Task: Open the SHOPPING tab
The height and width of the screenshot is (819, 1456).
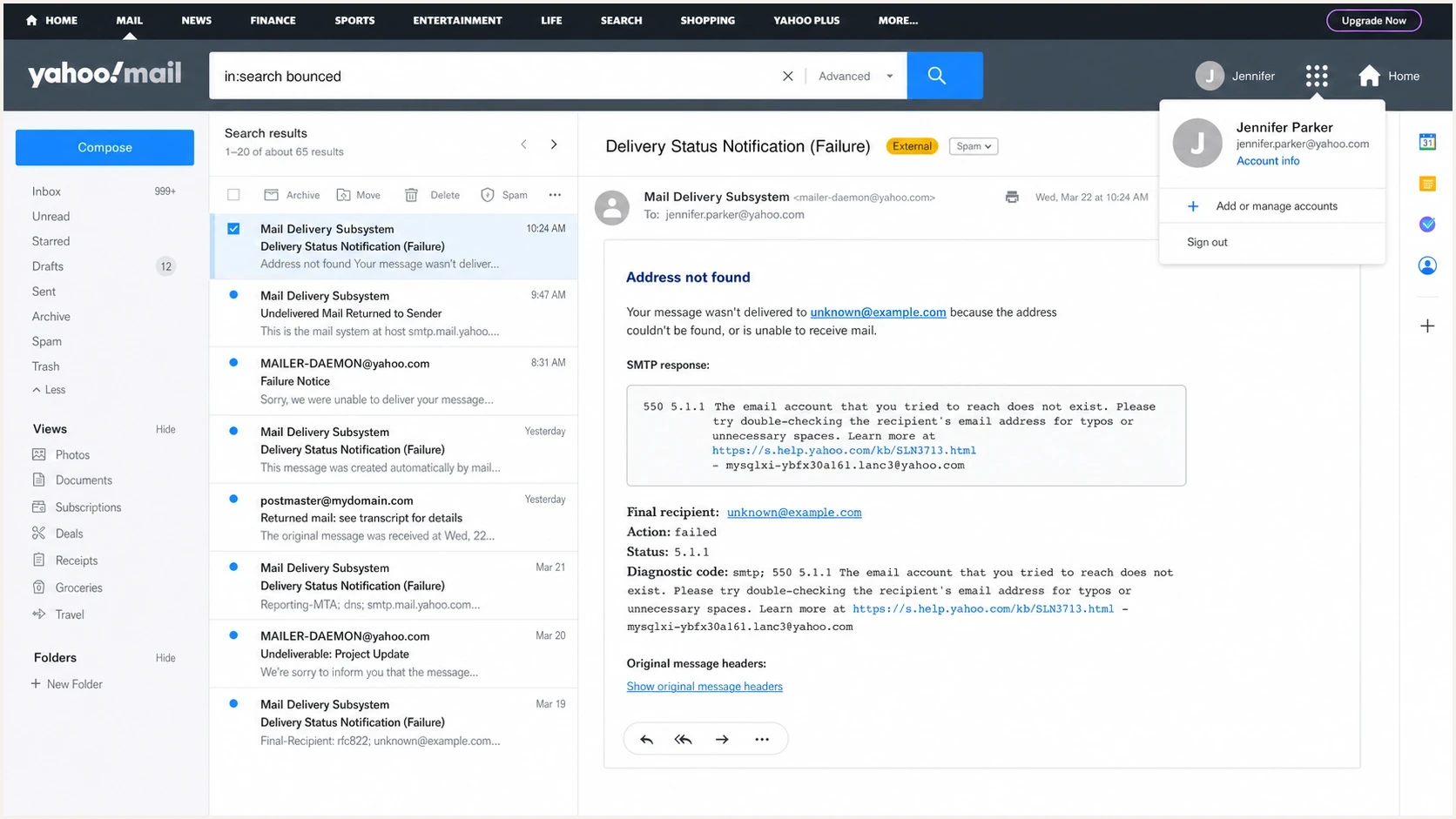Action: [x=708, y=20]
